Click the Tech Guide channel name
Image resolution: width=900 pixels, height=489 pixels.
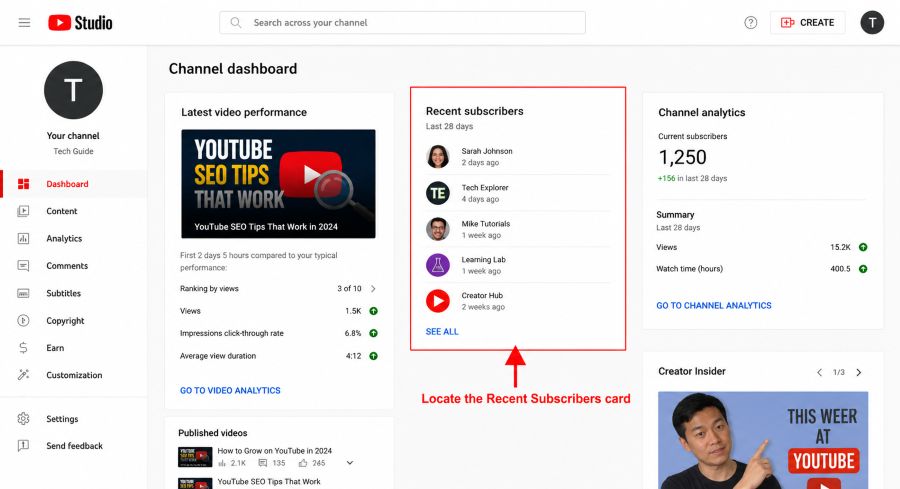point(73,151)
